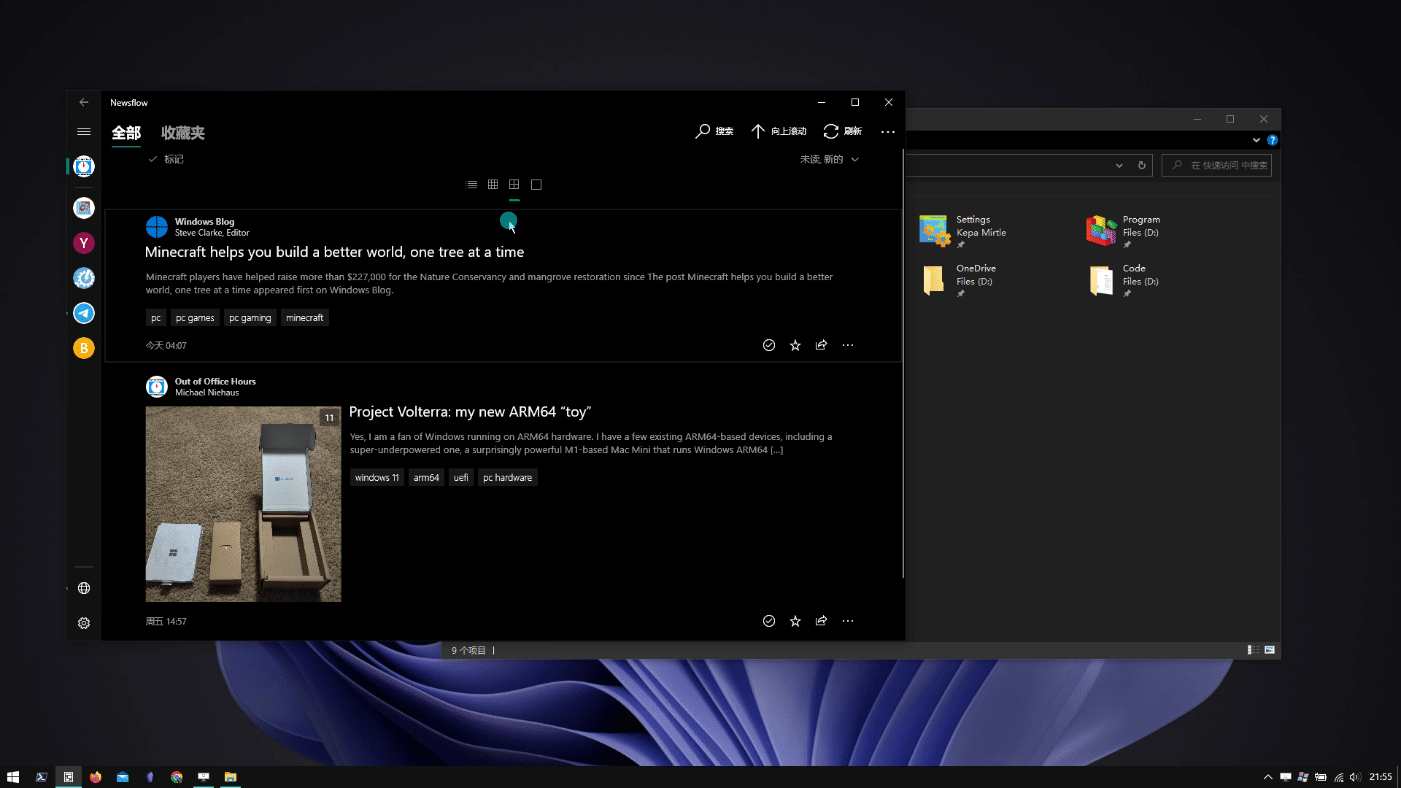Screen dimensions: 1401x788
Task: Open more options for the Minecraft article
Action: click(x=848, y=345)
